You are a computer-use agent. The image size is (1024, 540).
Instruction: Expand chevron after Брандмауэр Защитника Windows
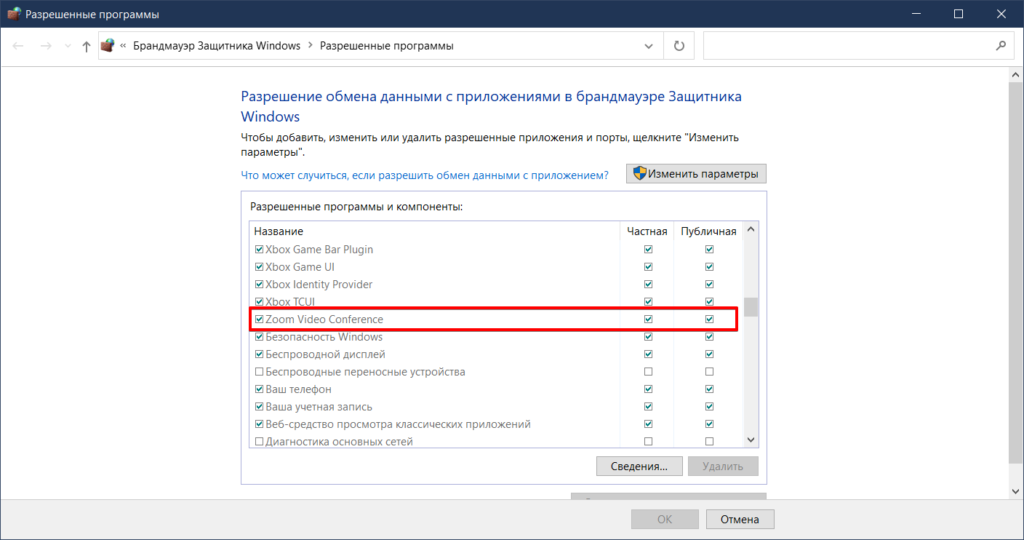coord(310,46)
